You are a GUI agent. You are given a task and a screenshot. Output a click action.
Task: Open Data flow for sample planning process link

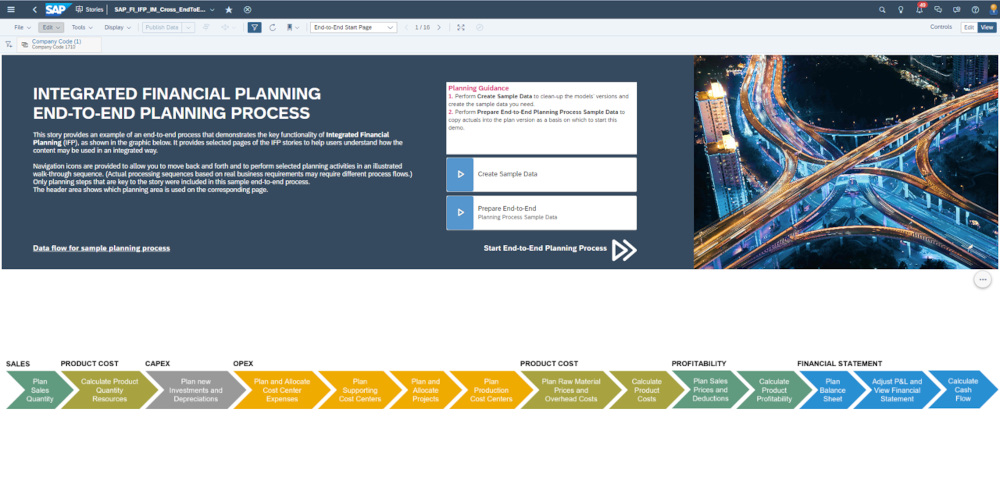coord(101,248)
